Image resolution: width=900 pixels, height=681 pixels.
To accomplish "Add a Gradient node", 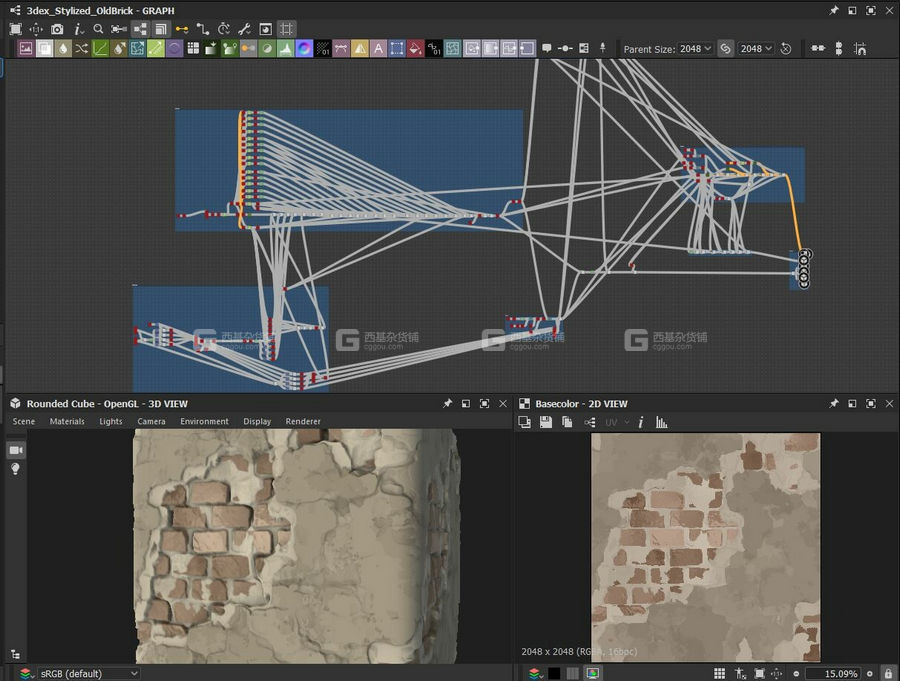I will coord(211,49).
